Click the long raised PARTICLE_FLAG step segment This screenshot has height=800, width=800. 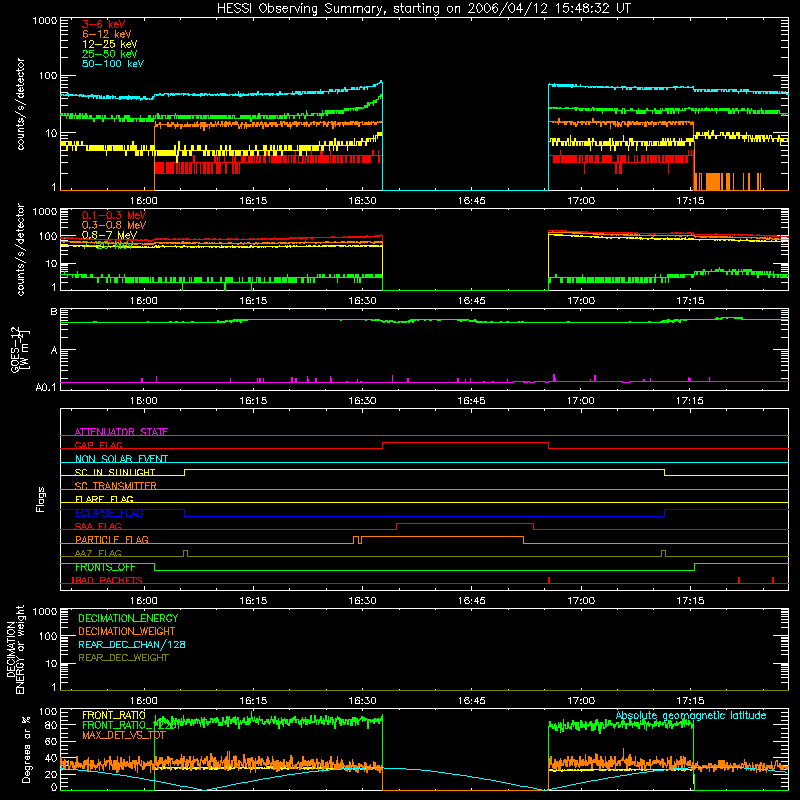[x=442, y=537]
